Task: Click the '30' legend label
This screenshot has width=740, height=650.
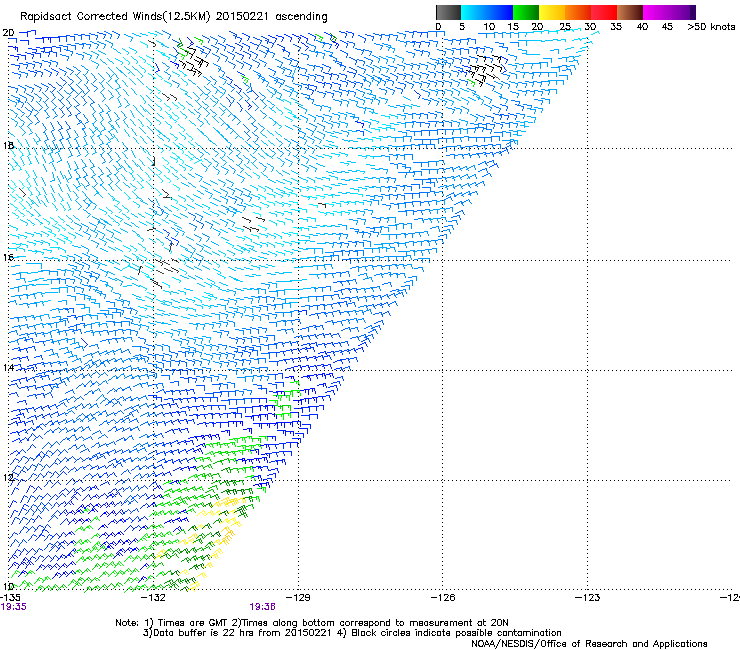Action: [x=590, y=27]
